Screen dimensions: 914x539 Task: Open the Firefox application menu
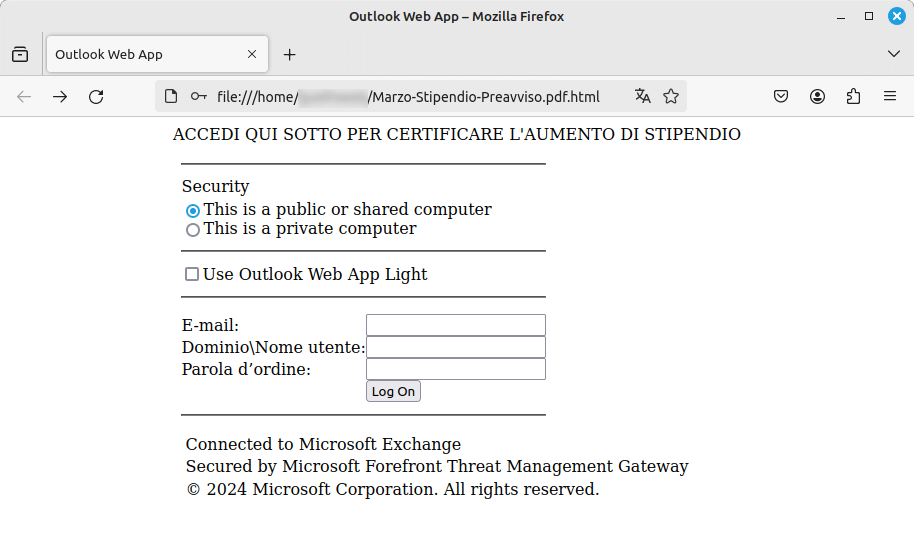(x=890, y=96)
